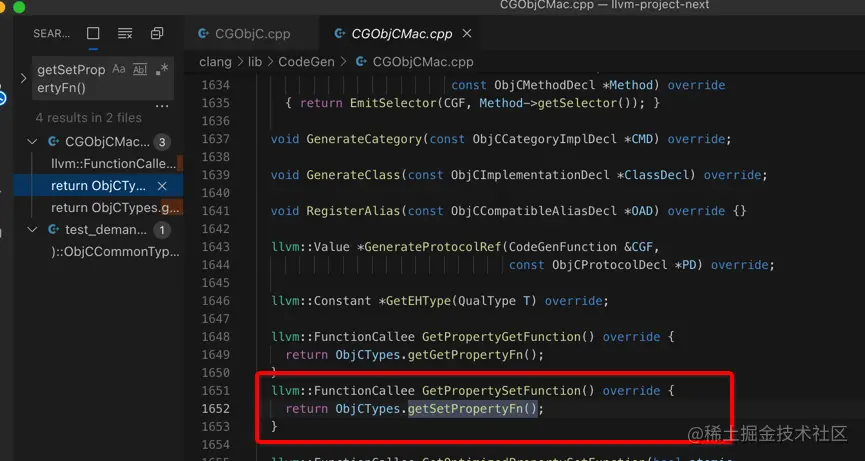Viewport: 865px width, 461px height.
Task: Click ObjCCompatibleAliasDecl on line 1641
Action: (533, 211)
